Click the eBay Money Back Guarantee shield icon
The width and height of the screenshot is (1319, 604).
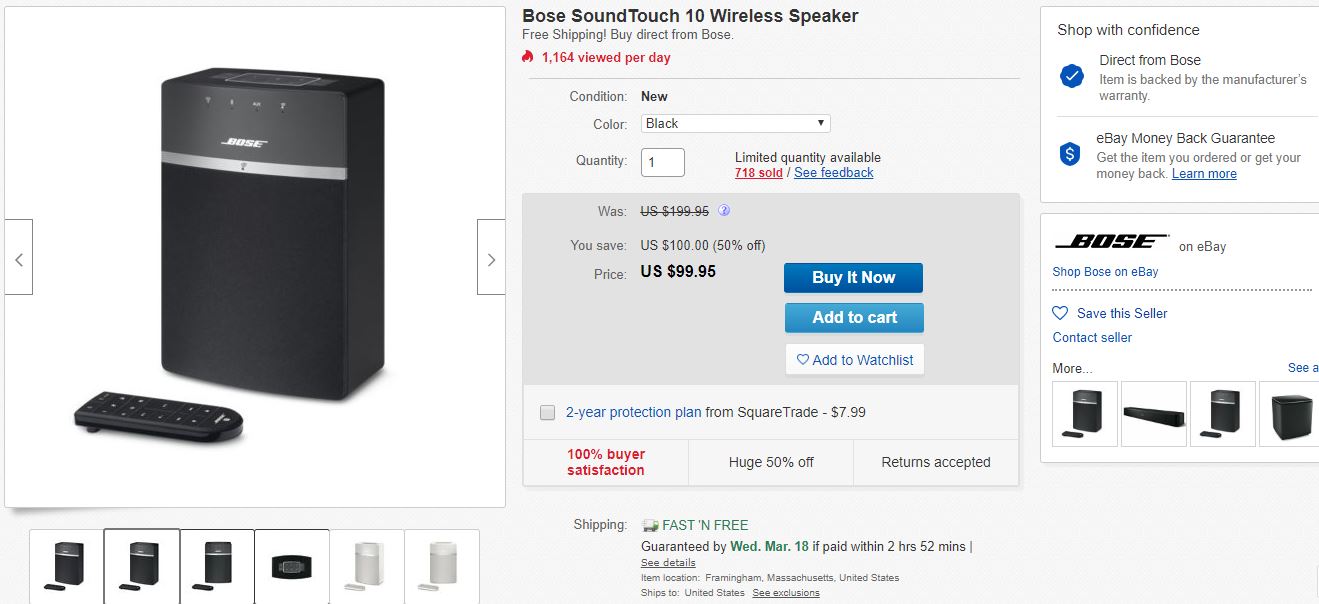click(1072, 154)
